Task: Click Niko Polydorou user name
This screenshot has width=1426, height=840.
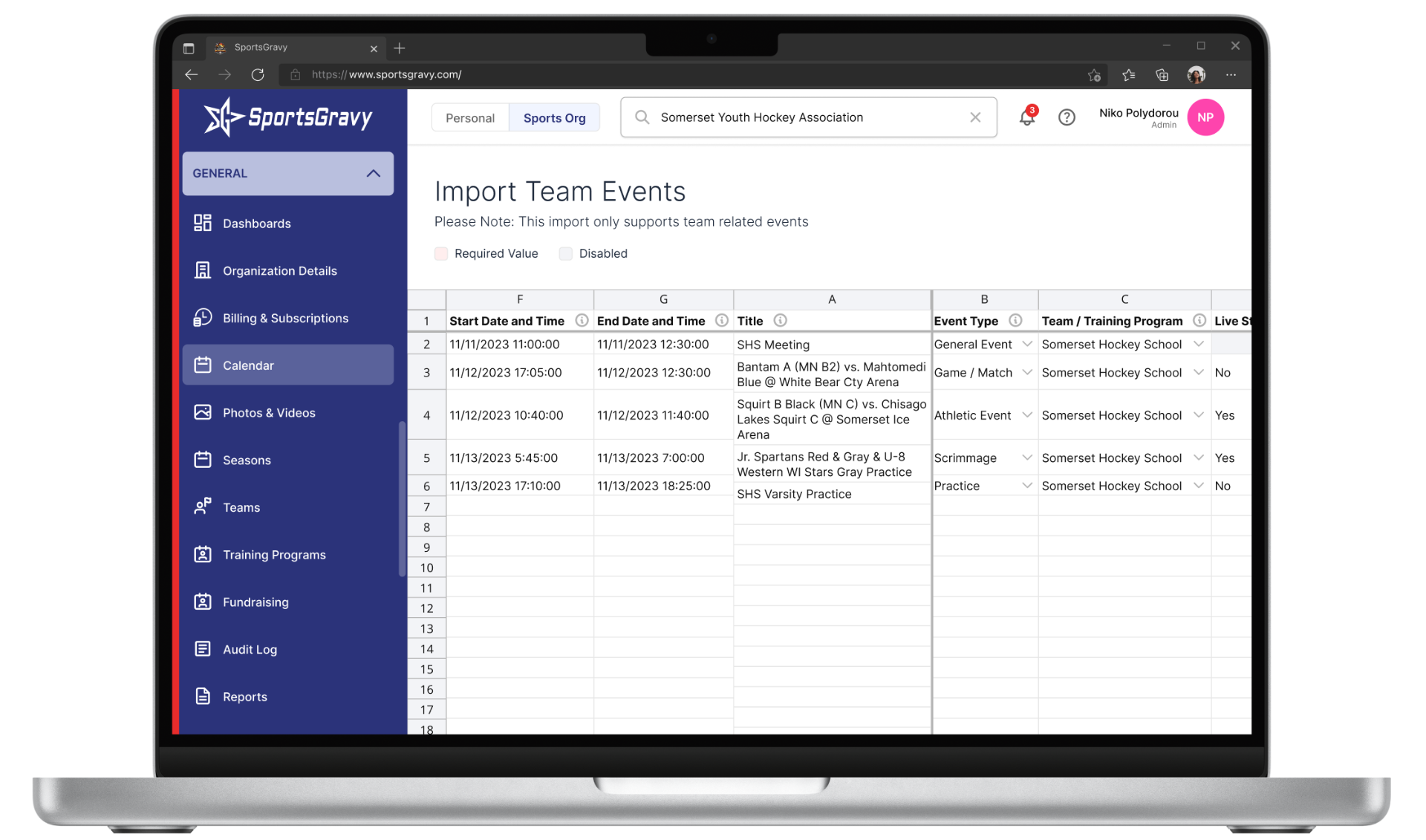Action: 1139,113
